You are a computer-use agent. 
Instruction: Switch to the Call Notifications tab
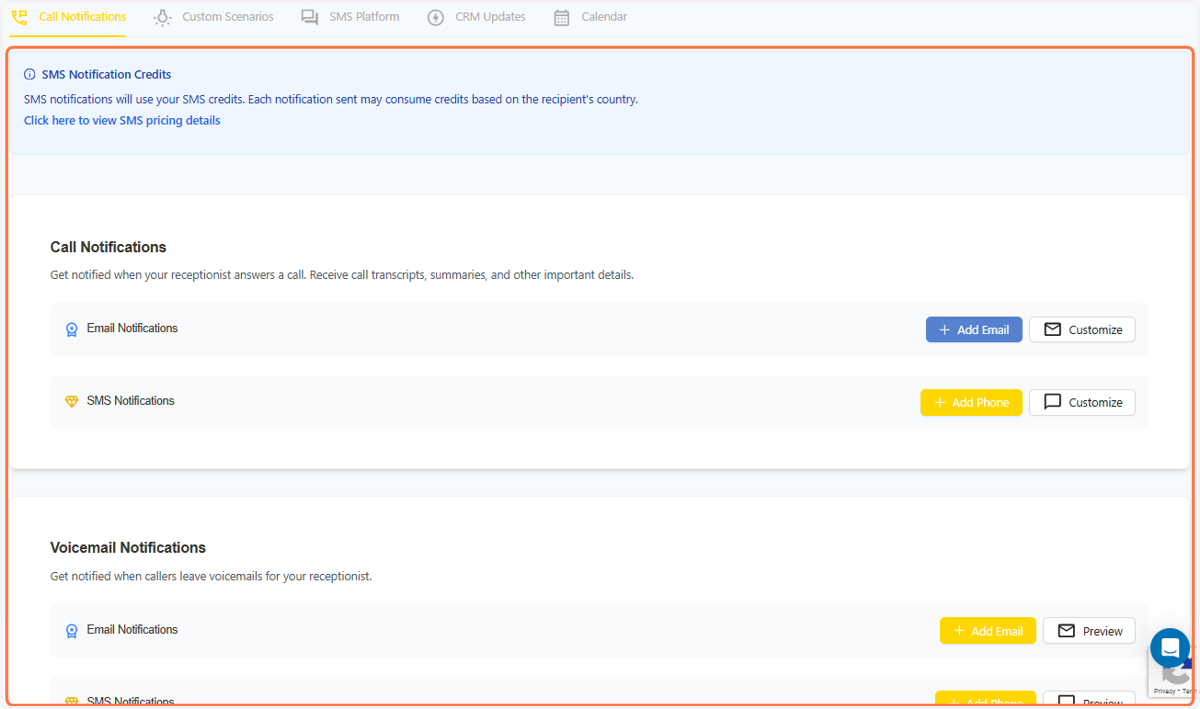[x=68, y=17]
